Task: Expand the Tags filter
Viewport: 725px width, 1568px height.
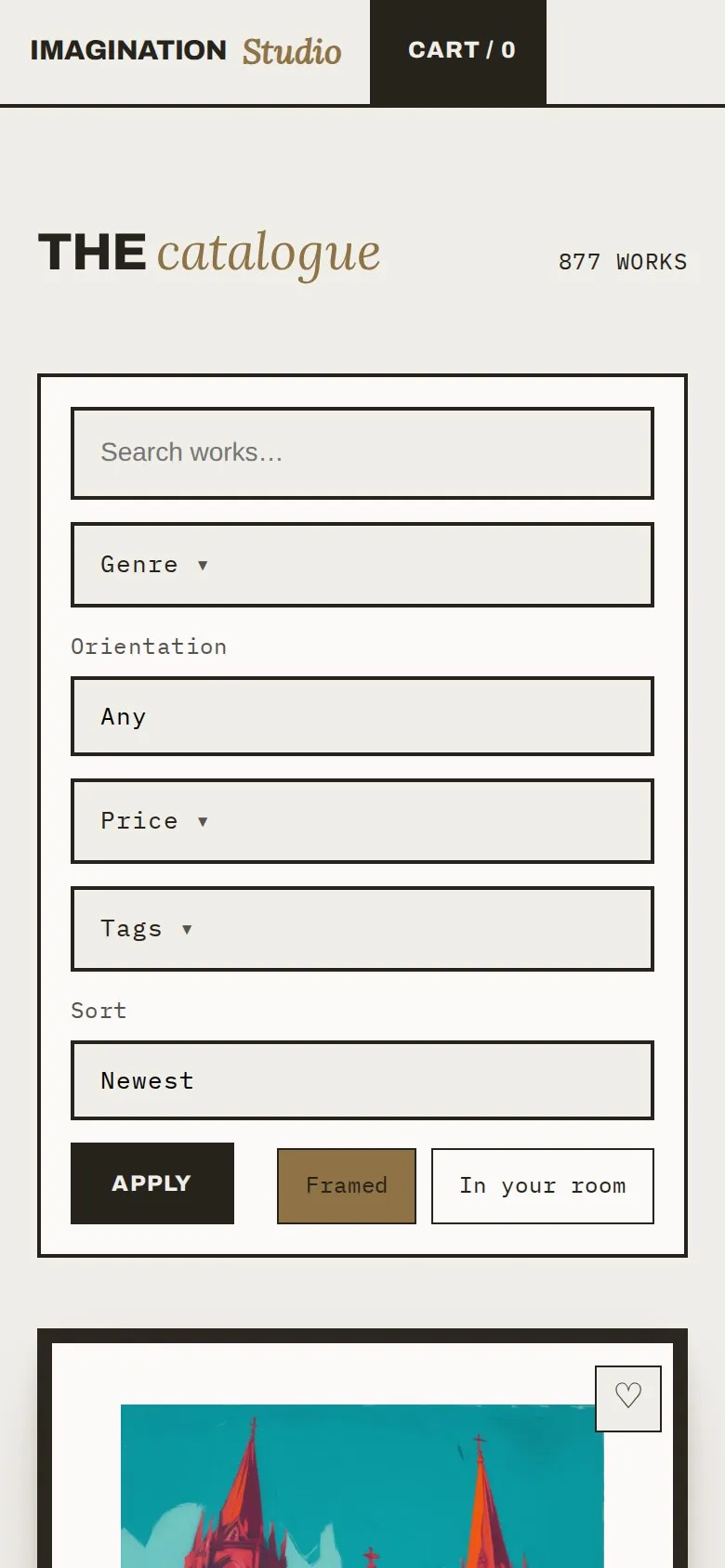Action: point(362,929)
